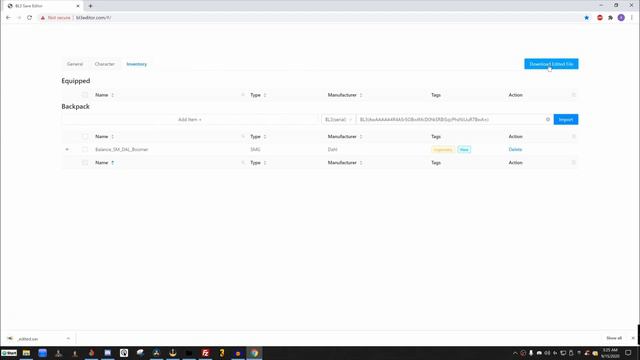Click the Legendary tag on Boomer item
Image resolution: width=640 pixels, height=360 pixels.
coord(443,149)
